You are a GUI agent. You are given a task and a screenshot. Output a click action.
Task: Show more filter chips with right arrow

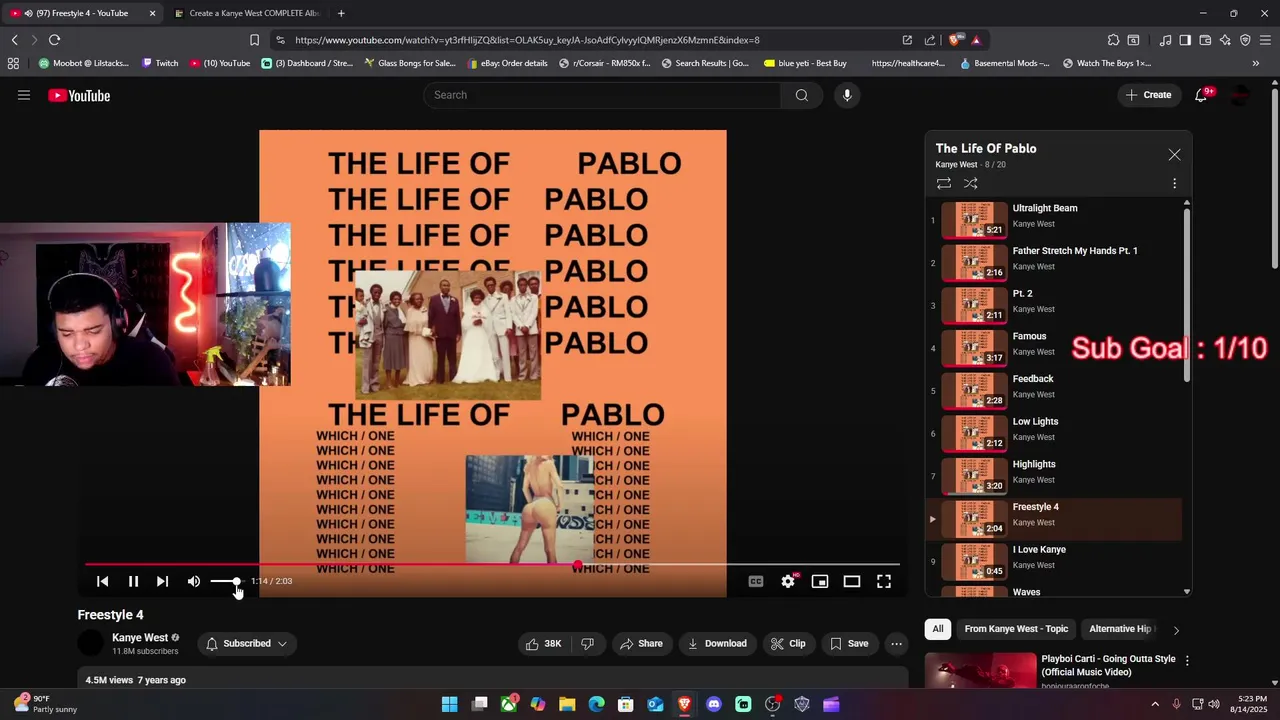click(x=1176, y=630)
